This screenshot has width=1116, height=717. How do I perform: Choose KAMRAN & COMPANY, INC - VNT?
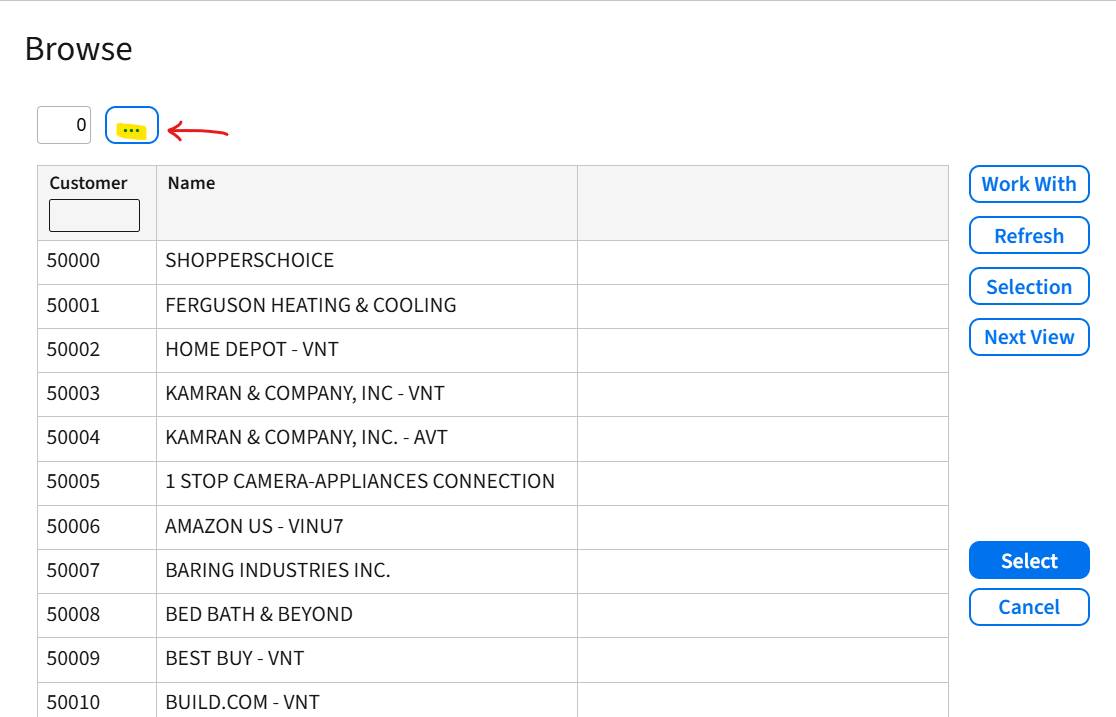click(x=305, y=394)
